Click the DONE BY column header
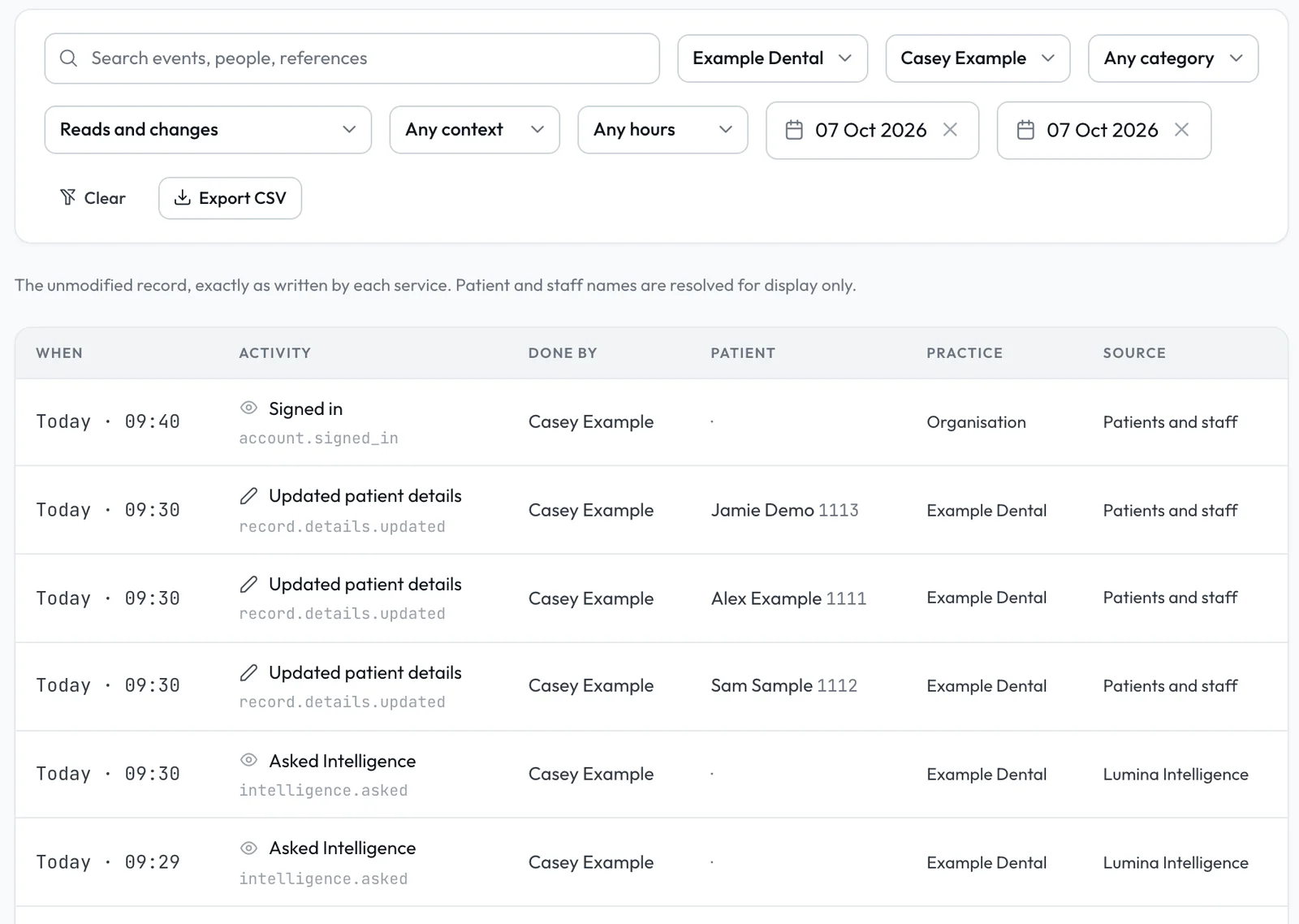The height and width of the screenshot is (924, 1299). pos(563,353)
